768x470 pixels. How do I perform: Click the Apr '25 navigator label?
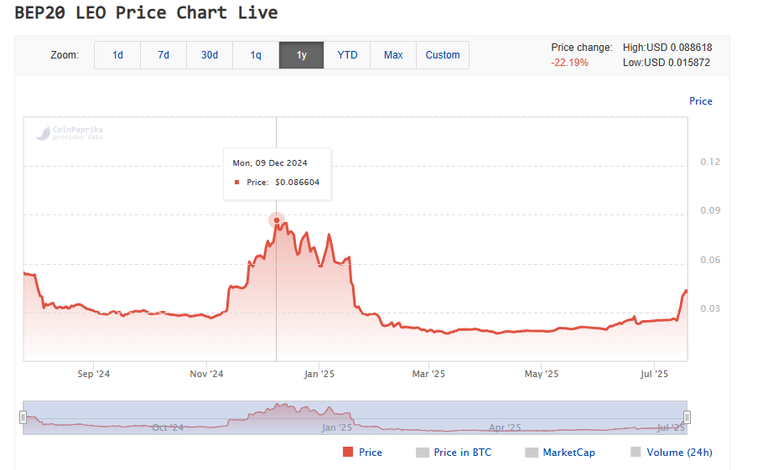click(x=505, y=428)
